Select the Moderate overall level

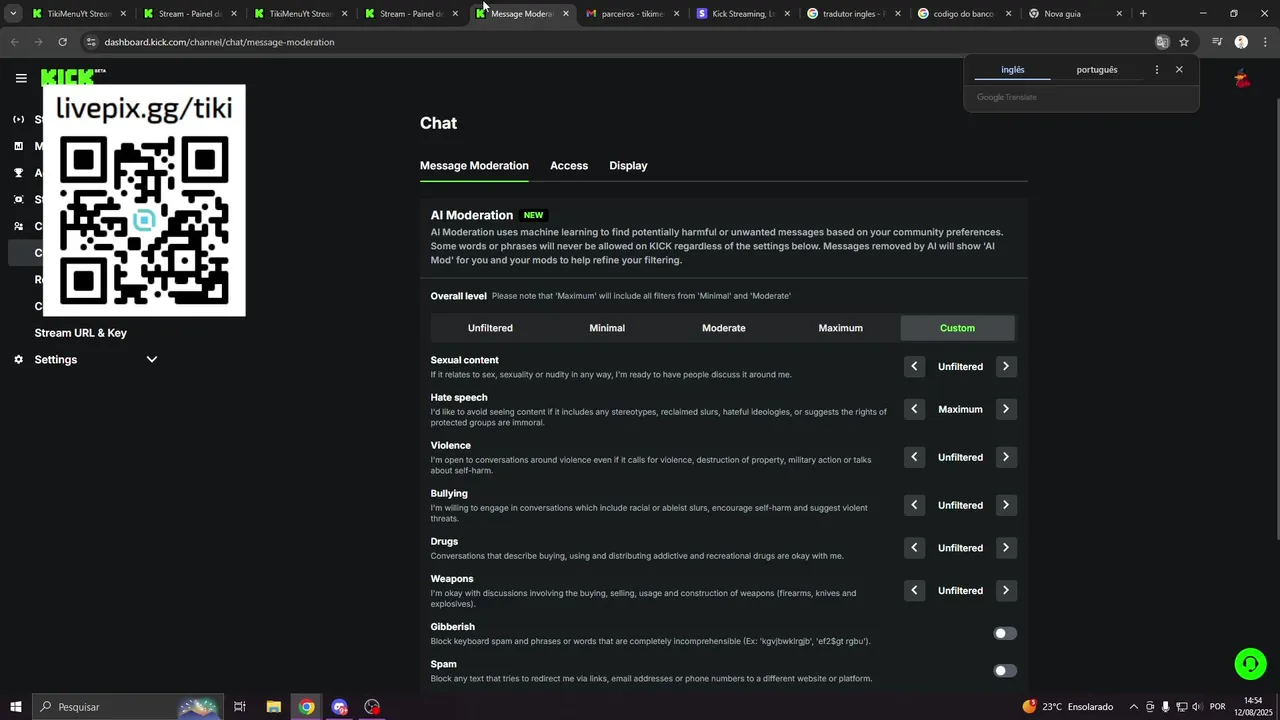[x=724, y=328]
